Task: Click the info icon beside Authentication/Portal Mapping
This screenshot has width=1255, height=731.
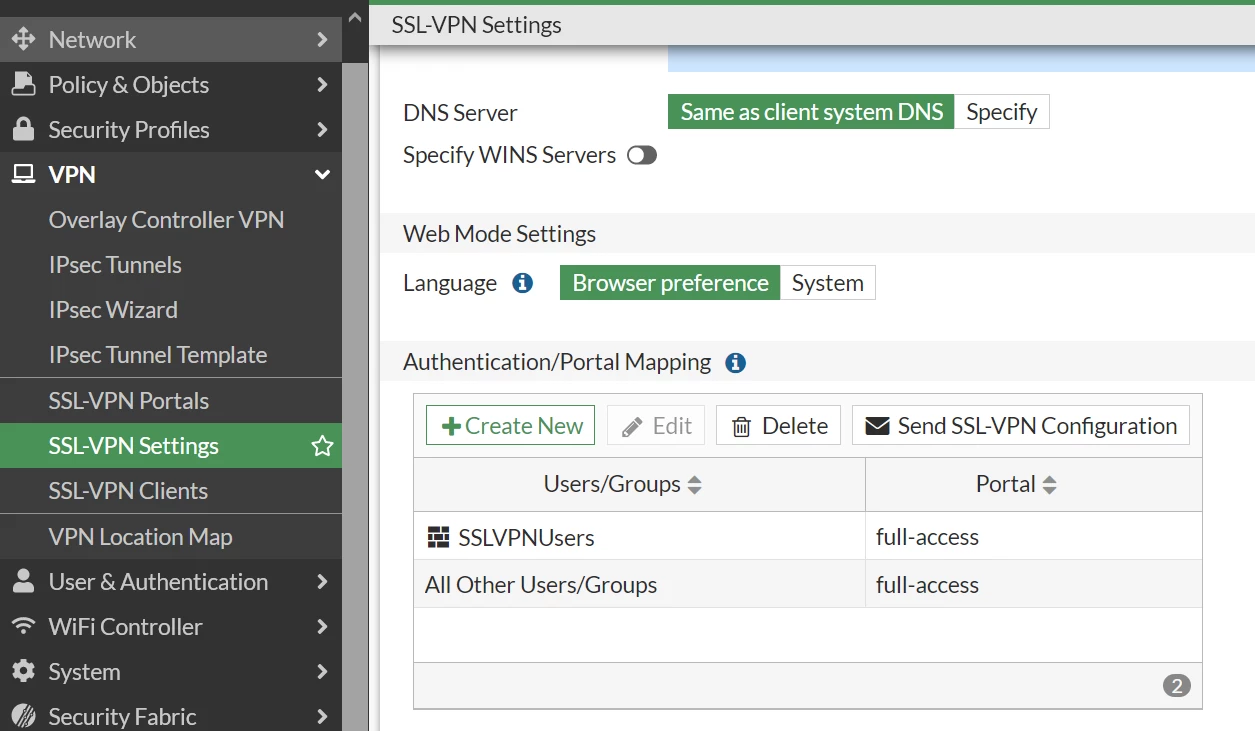Action: pyautogui.click(x=736, y=363)
